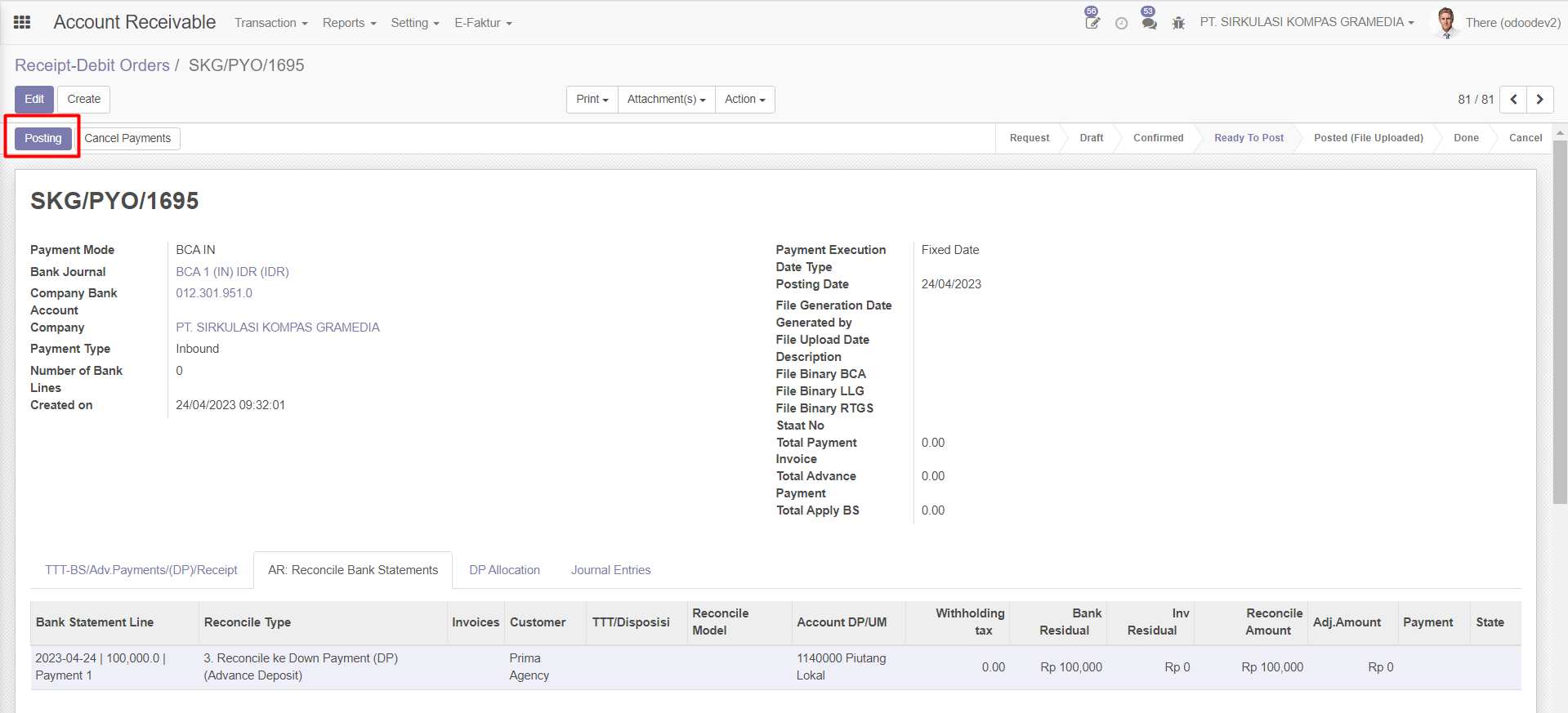Click the Done status stage

pos(1466,138)
